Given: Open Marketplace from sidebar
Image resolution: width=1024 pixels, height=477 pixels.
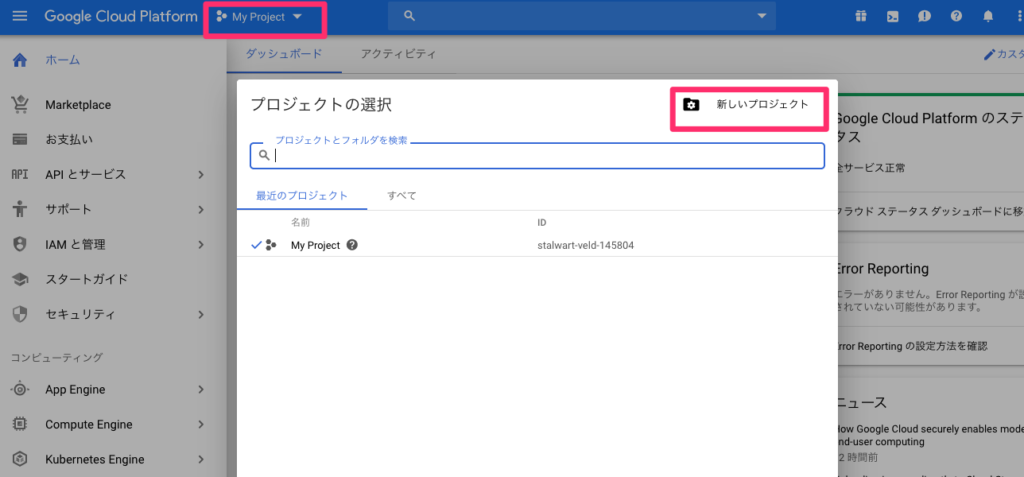Looking at the screenshot, I should point(78,105).
